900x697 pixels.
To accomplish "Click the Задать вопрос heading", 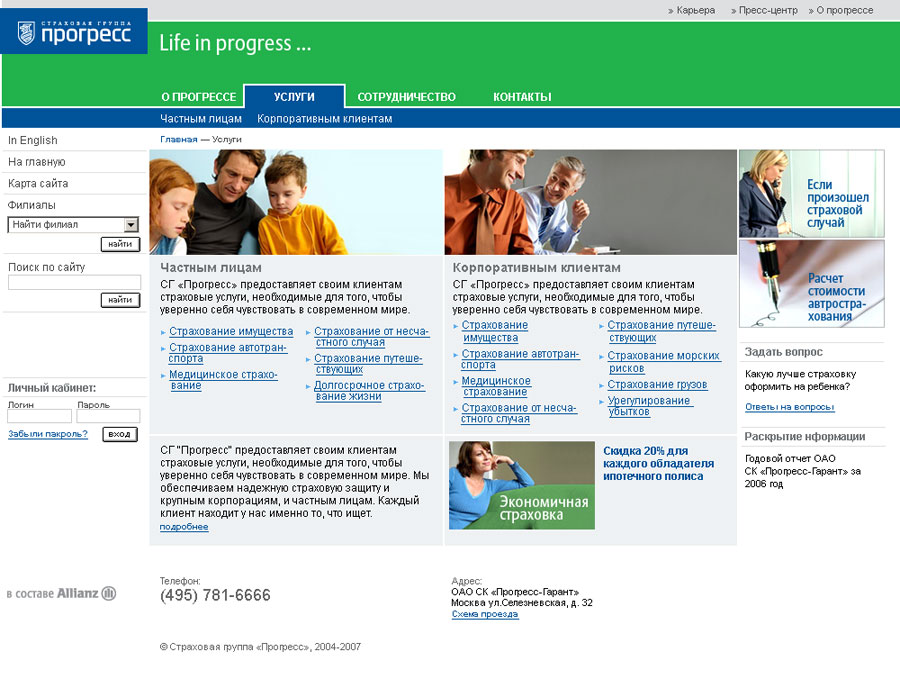I will (783, 352).
